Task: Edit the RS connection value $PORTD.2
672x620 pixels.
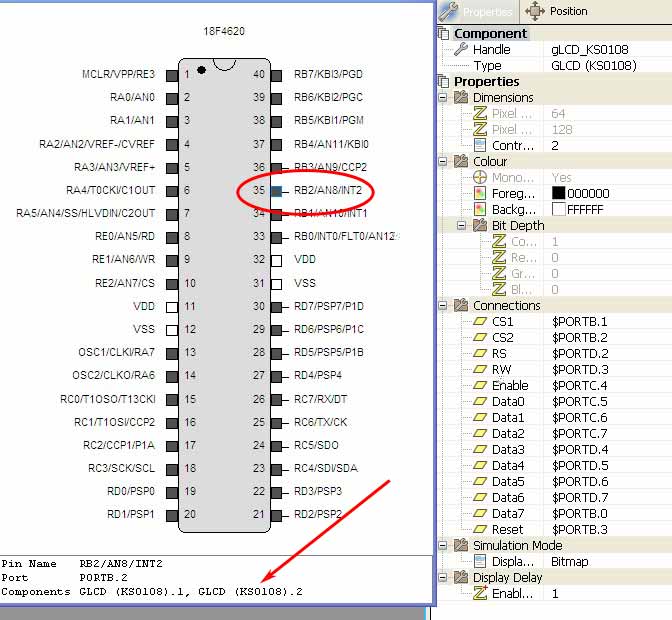Action: pyautogui.click(x=580, y=353)
